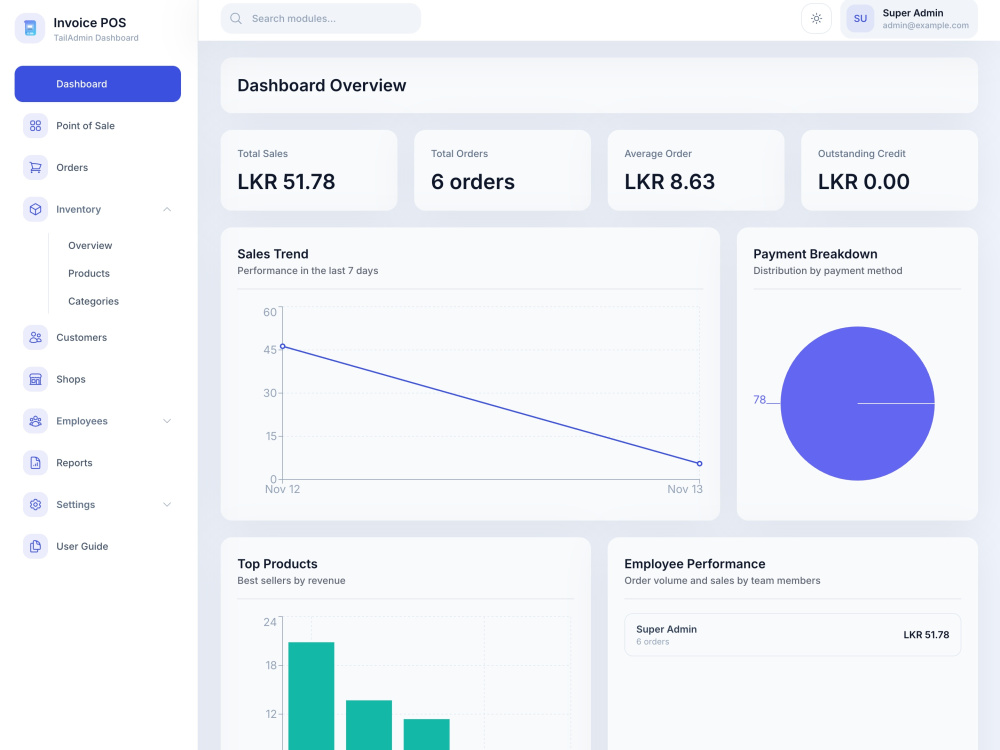Go to the Customers page
The image size is (1000, 750).
[x=98, y=337]
